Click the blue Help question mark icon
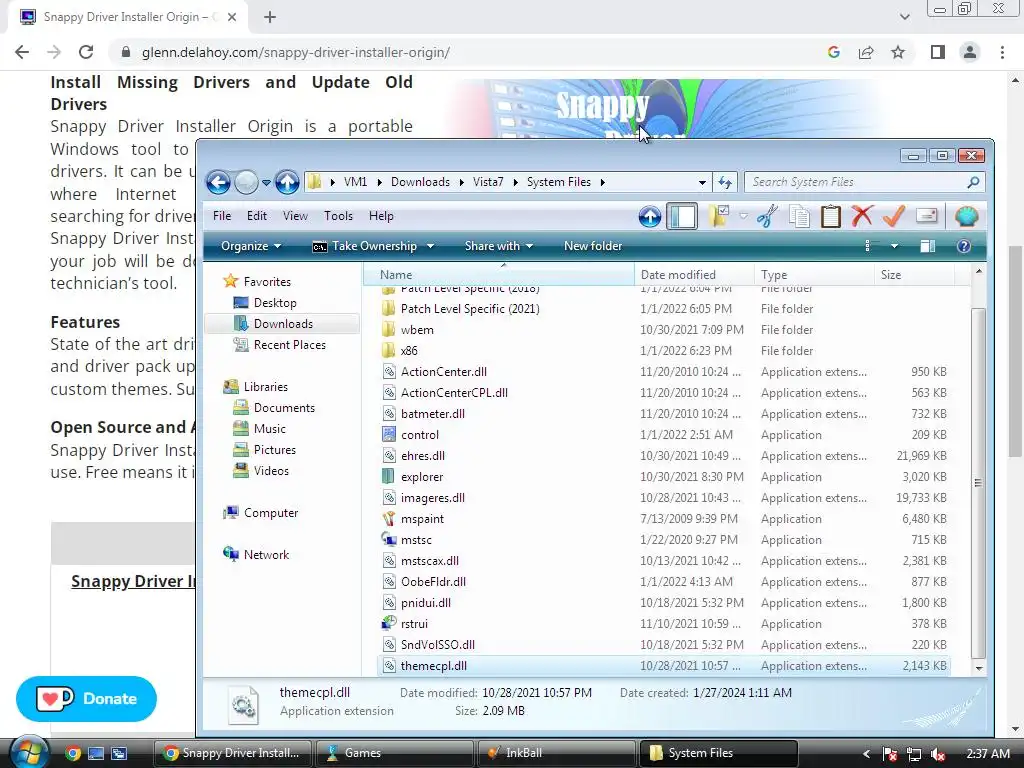 [964, 246]
